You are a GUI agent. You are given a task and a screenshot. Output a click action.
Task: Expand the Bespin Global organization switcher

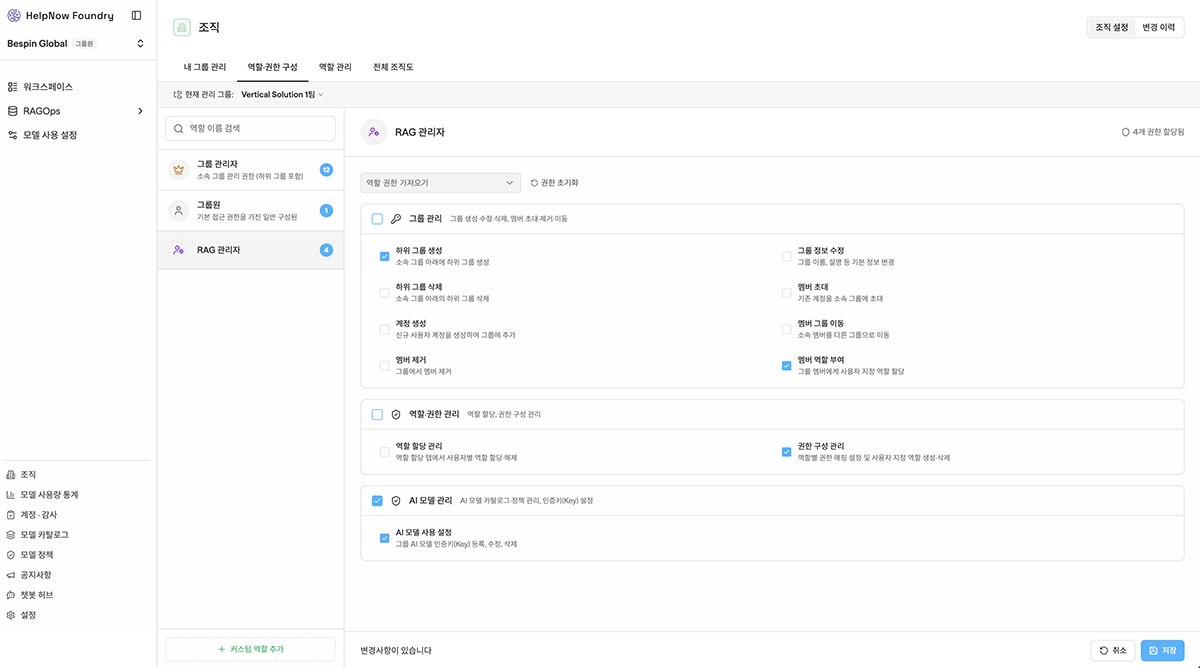(140, 44)
